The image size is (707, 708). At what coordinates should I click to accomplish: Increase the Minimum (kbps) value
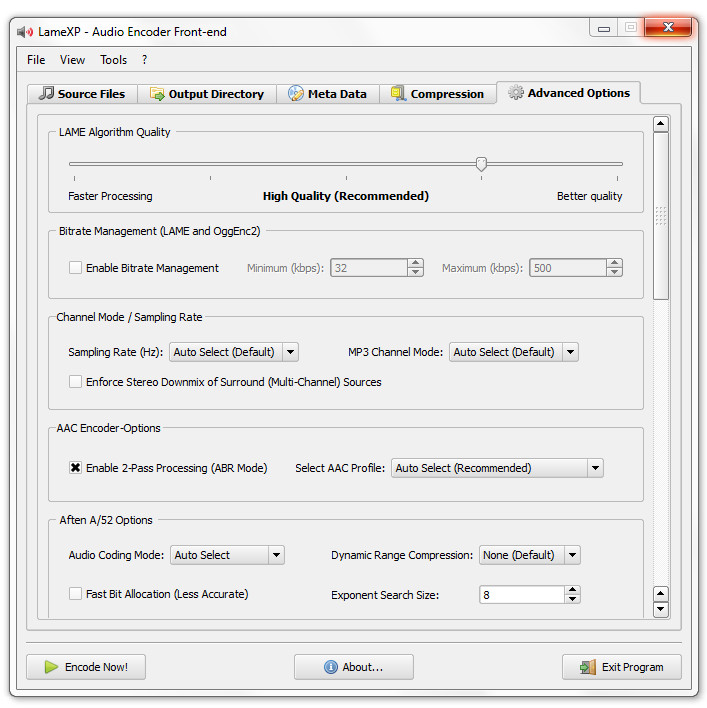415,263
